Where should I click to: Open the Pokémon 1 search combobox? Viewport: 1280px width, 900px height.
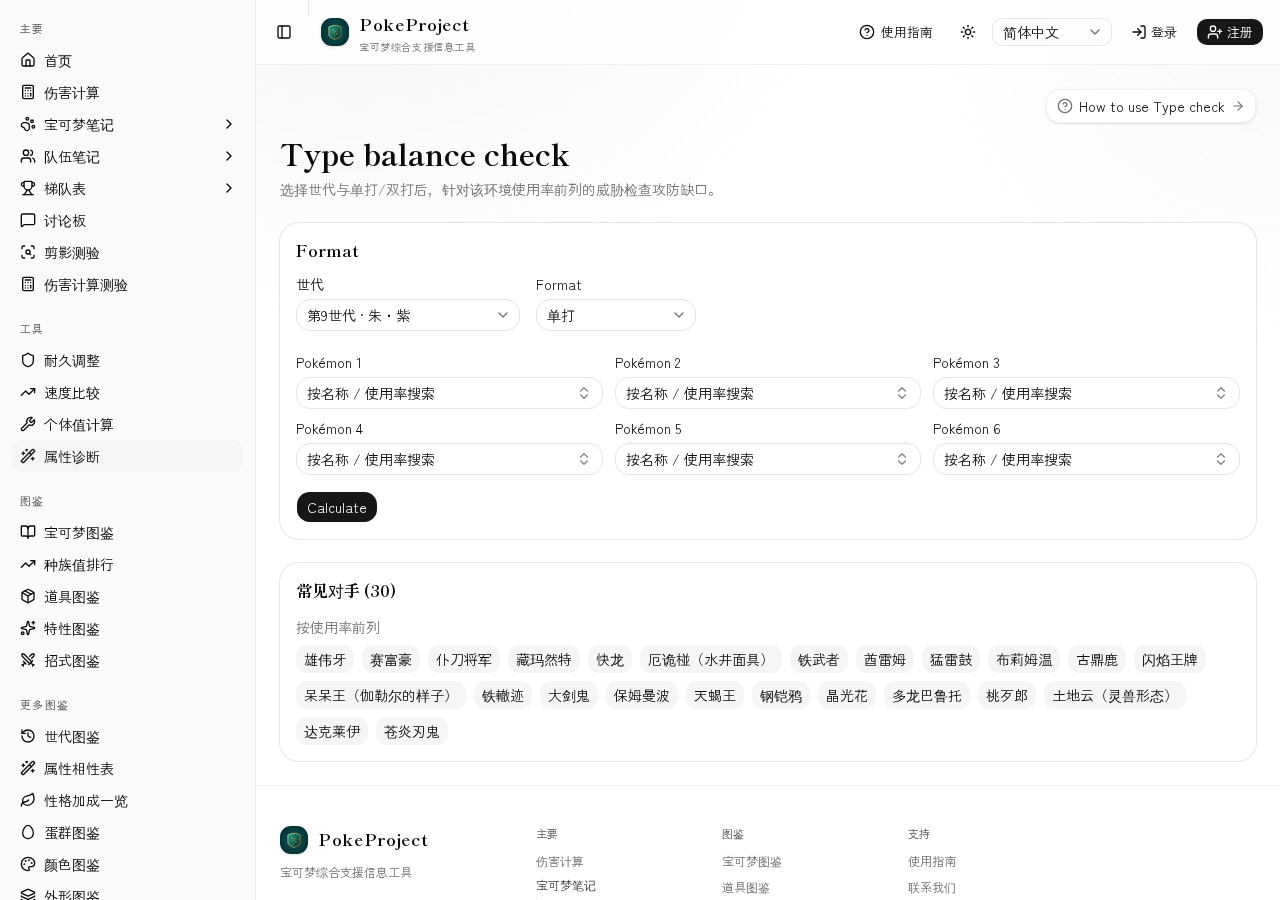(x=449, y=393)
